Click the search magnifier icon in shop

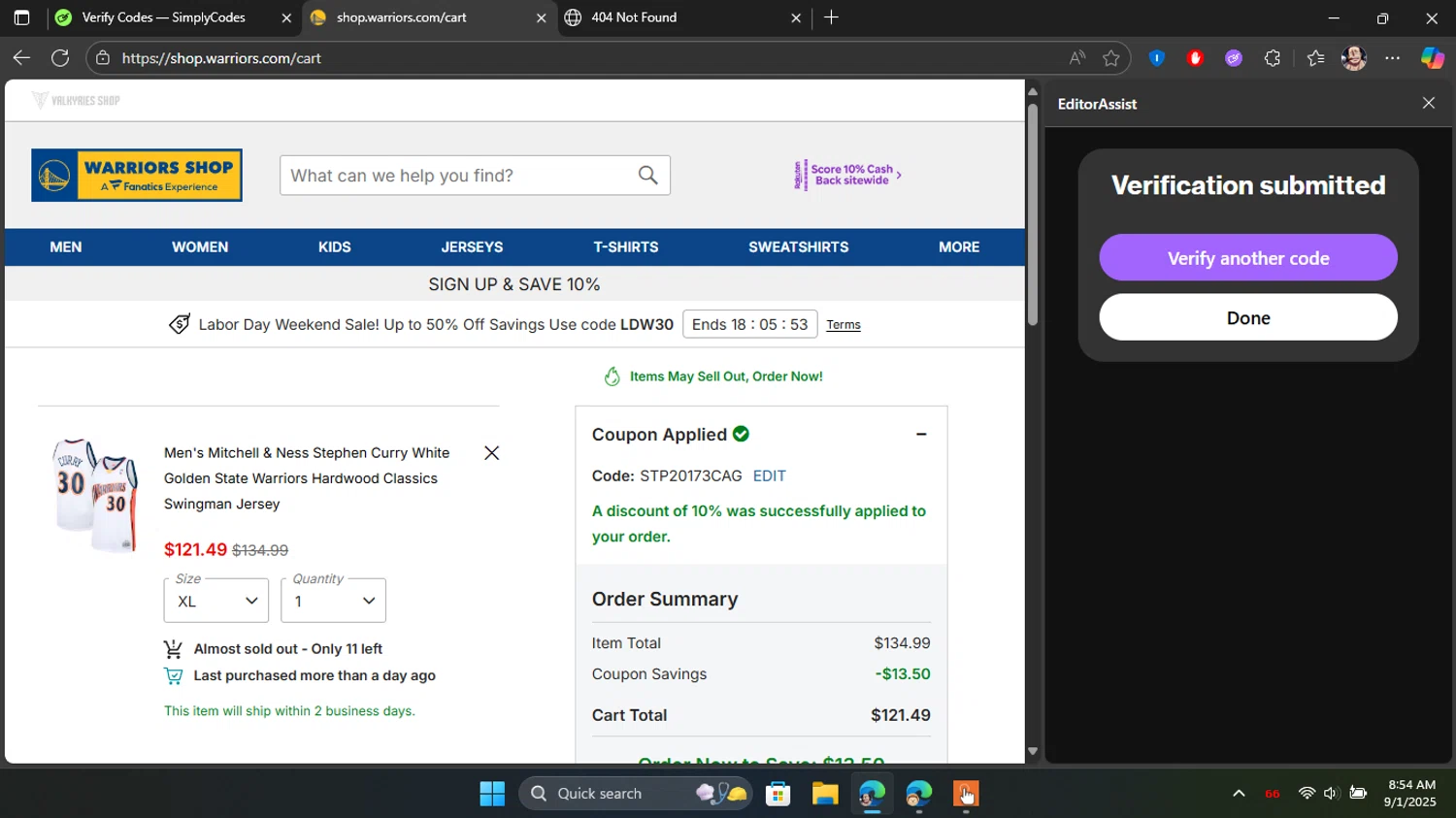[x=647, y=175]
